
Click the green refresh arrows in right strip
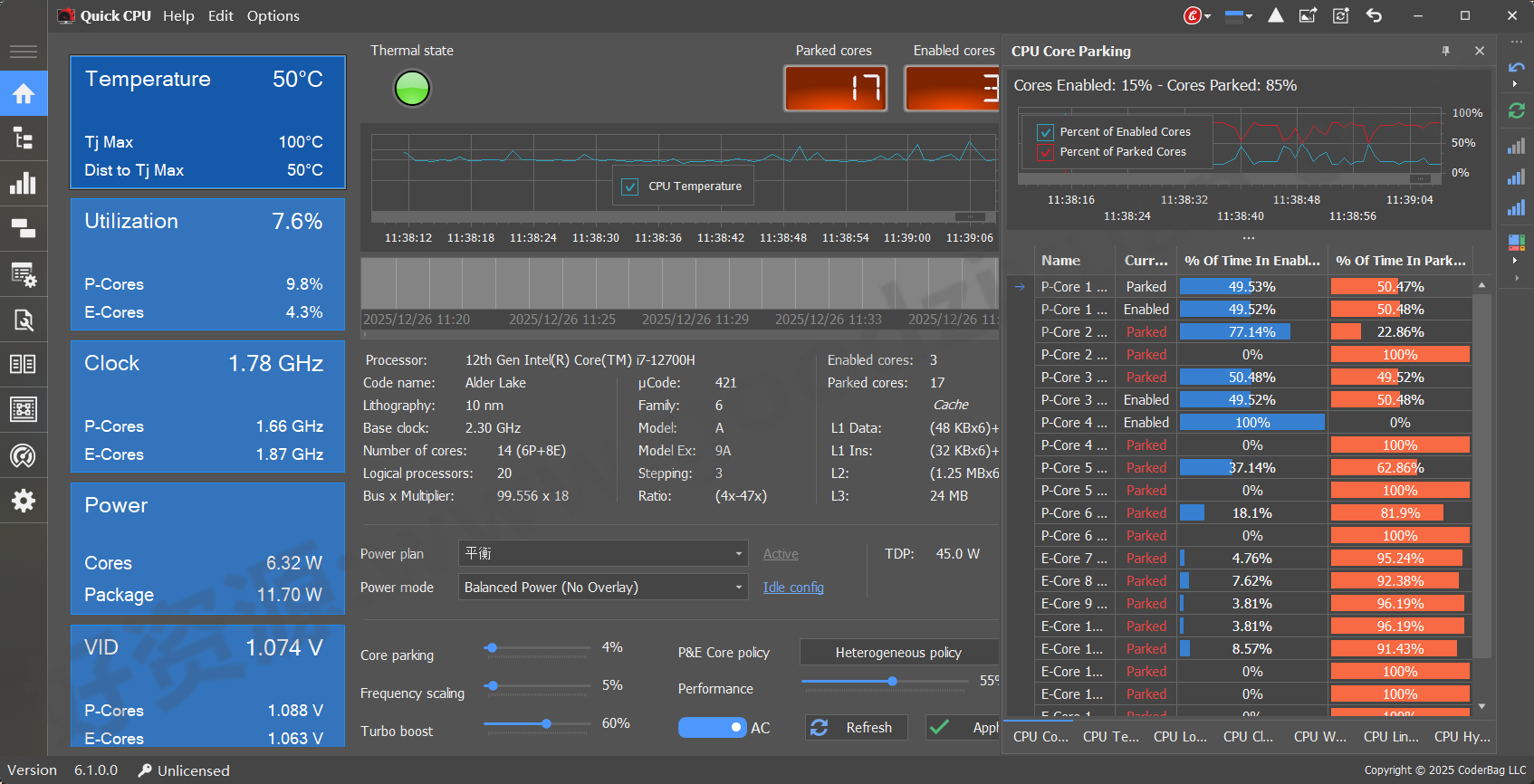[x=1516, y=110]
